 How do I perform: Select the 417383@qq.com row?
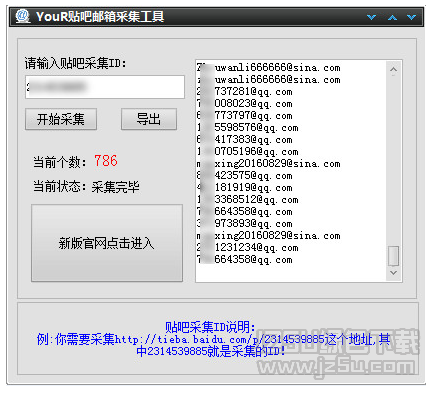pos(244,140)
